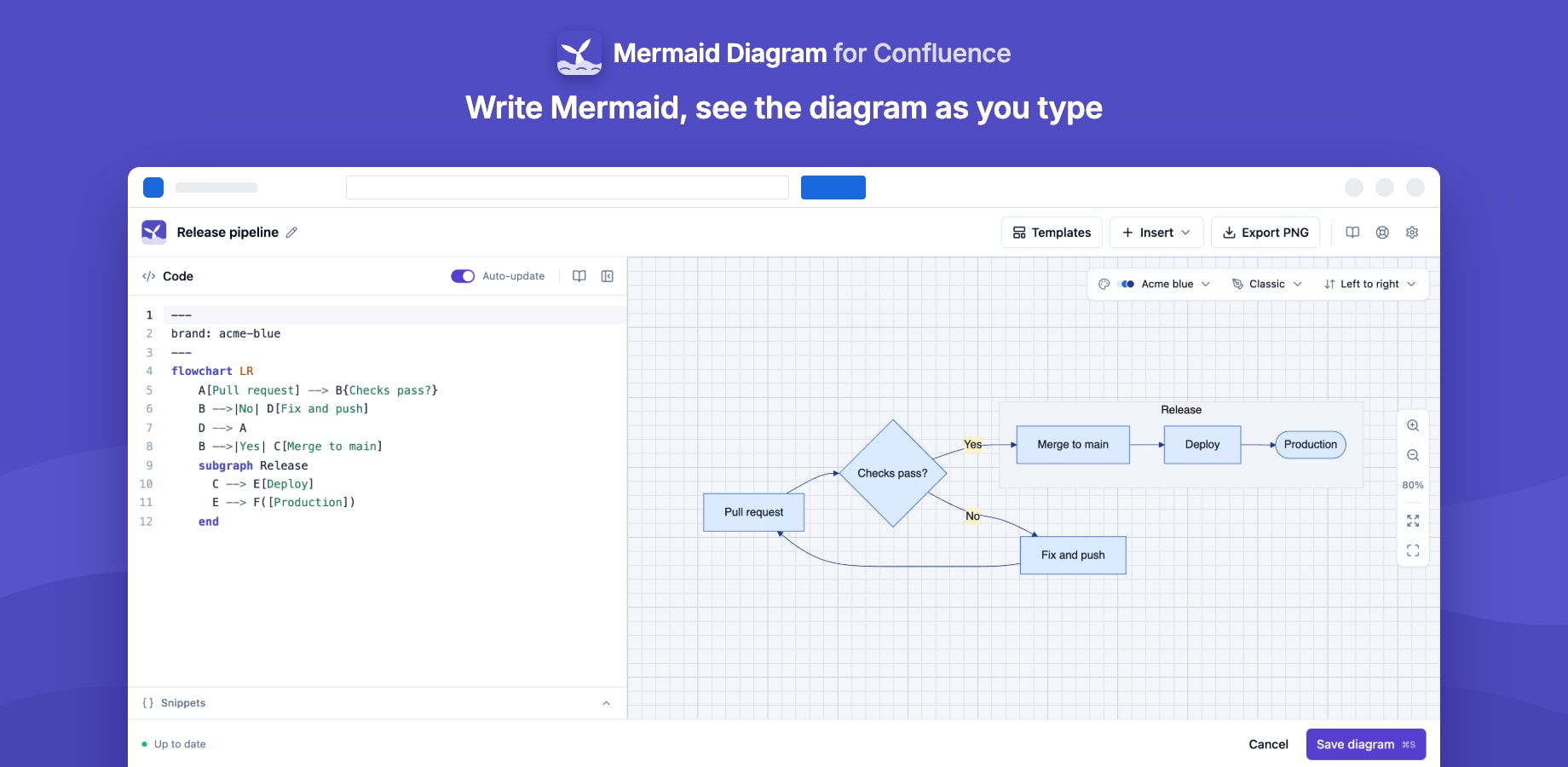Click the 80% zoom level indicator

(1413, 485)
